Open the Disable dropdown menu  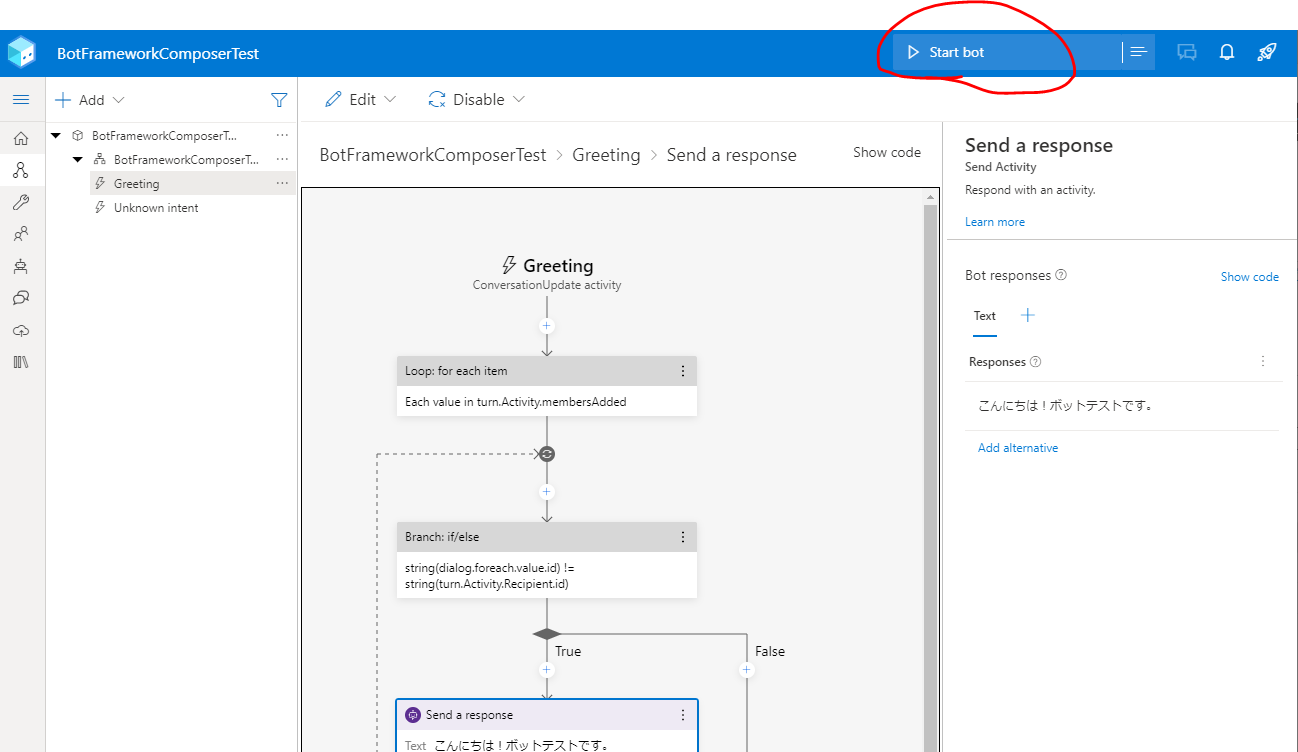tap(477, 99)
